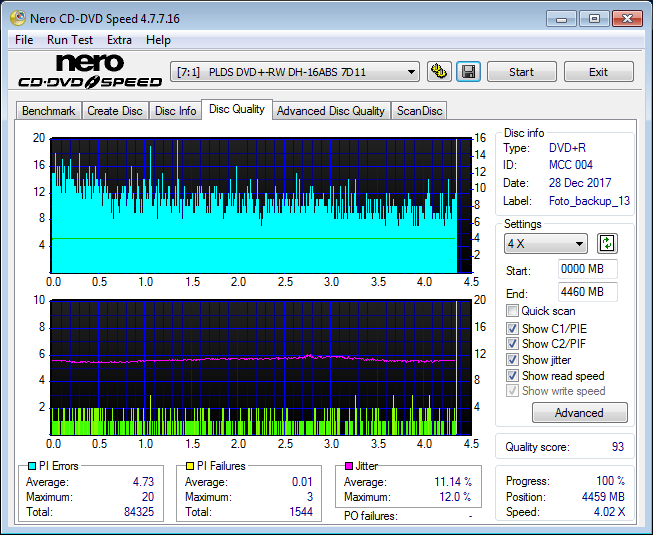The width and height of the screenshot is (653, 535).
Task: Click the disc type DVD+R
Action: pyautogui.click(x=567, y=148)
